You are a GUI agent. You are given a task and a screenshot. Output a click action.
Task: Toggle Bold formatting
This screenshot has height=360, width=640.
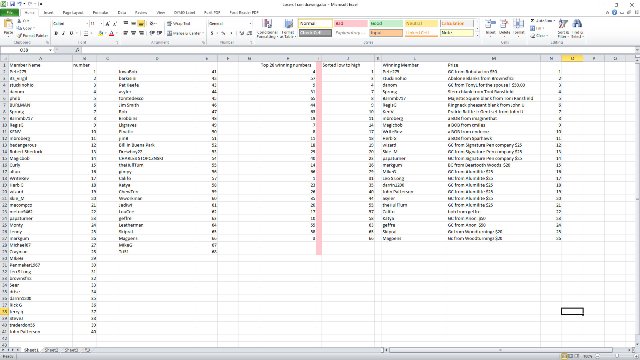pyautogui.click(x=56, y=33)
